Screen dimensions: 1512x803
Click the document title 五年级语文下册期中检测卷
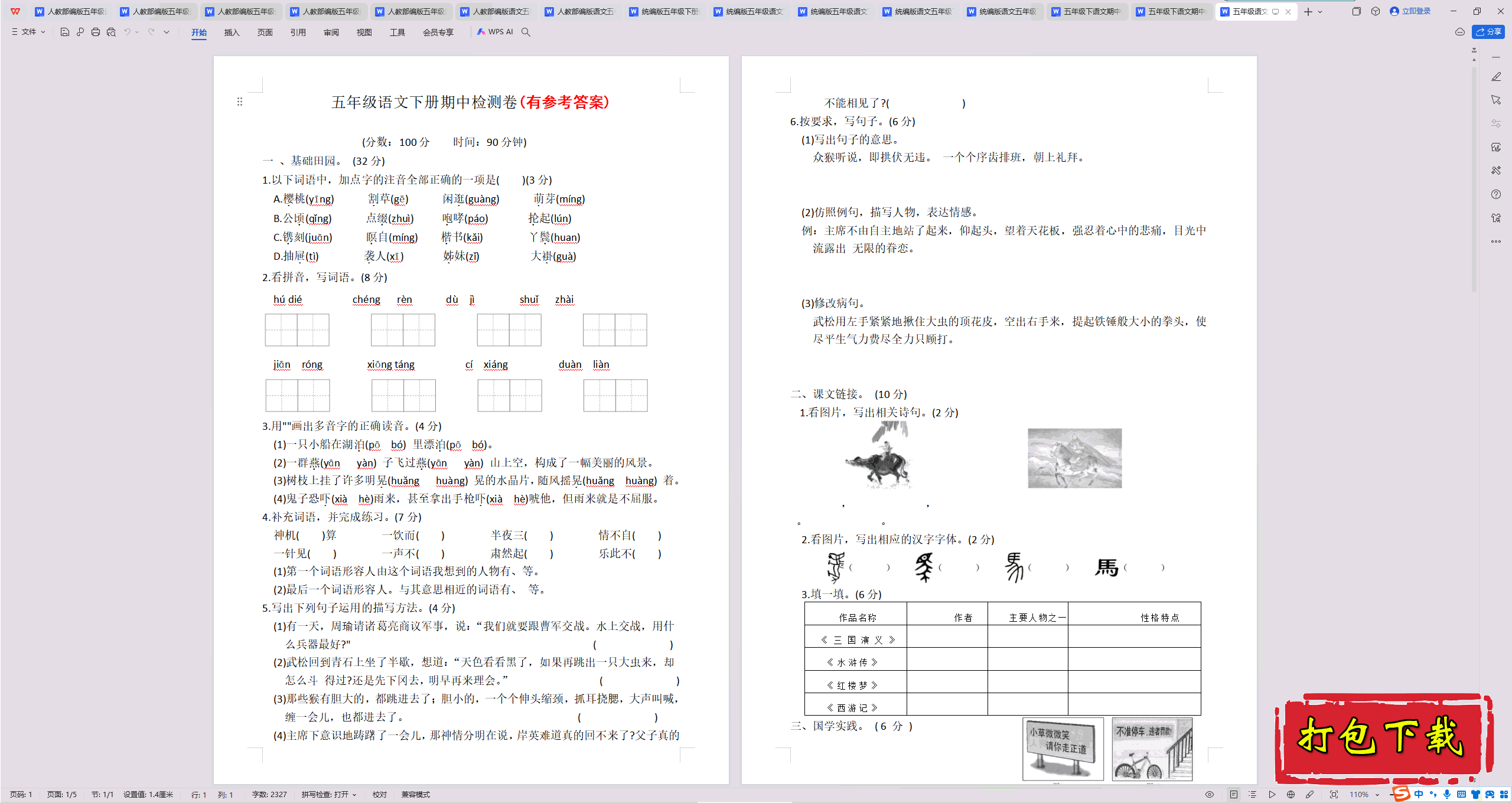[x=423, y=102]
